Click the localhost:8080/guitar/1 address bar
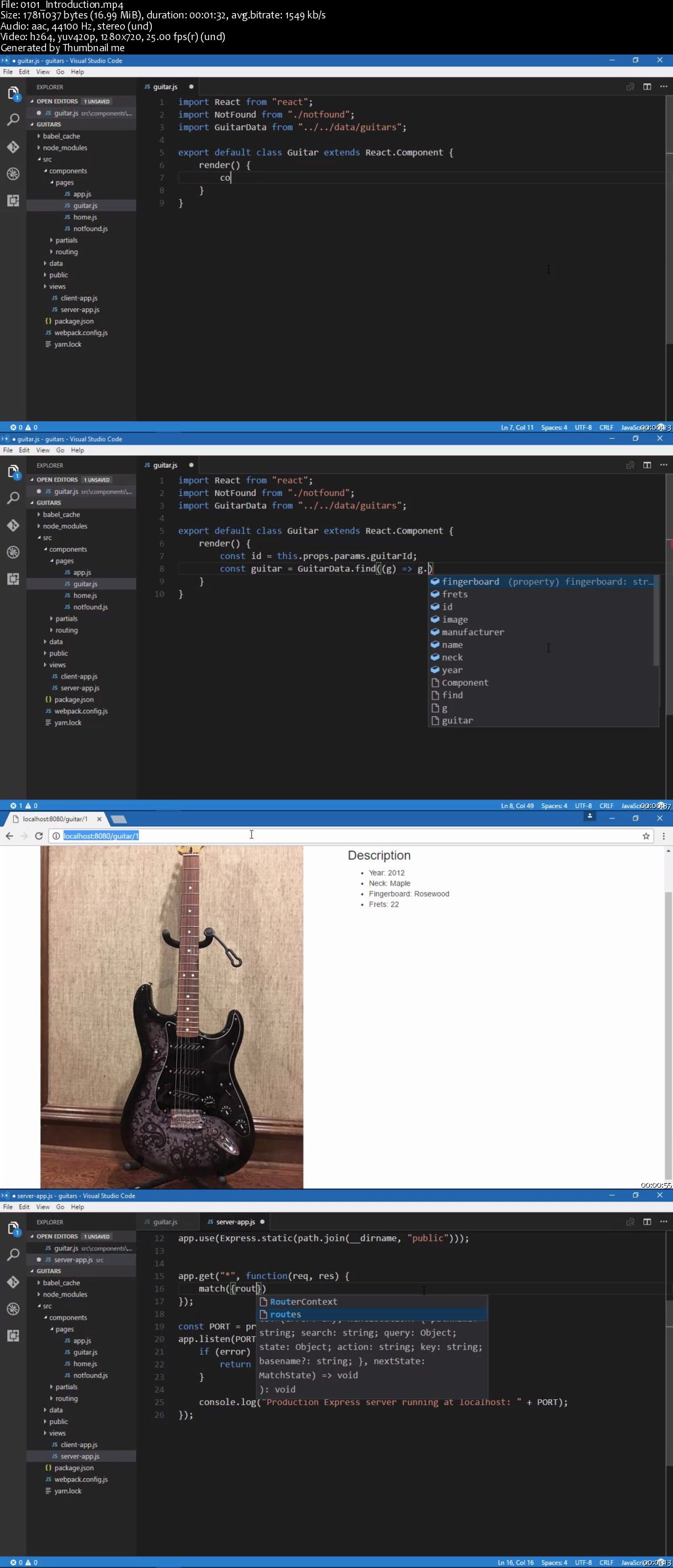The image size is (673, 1568). 351,836
